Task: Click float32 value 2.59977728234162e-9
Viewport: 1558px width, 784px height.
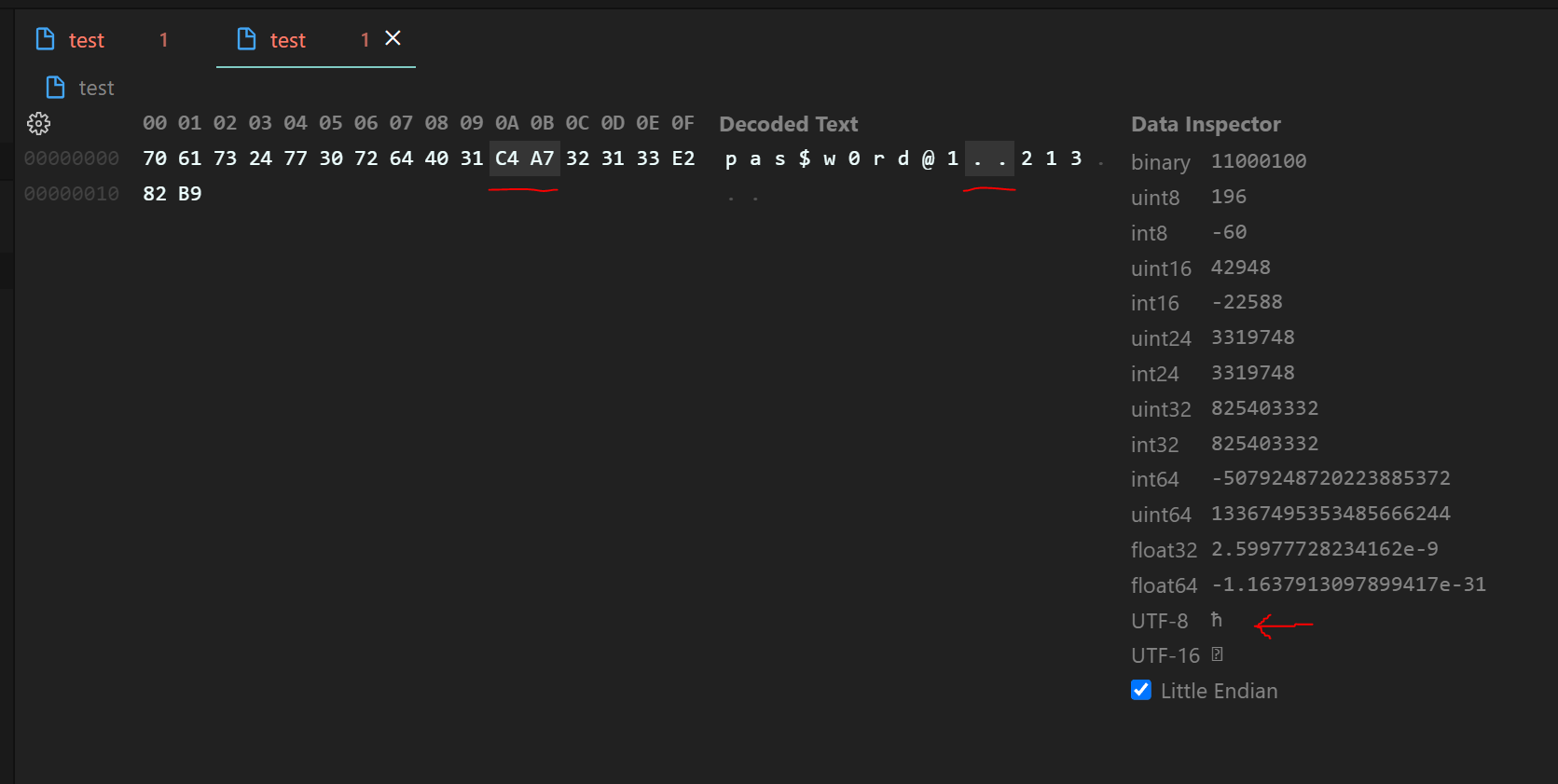Action: [1325, 549]
